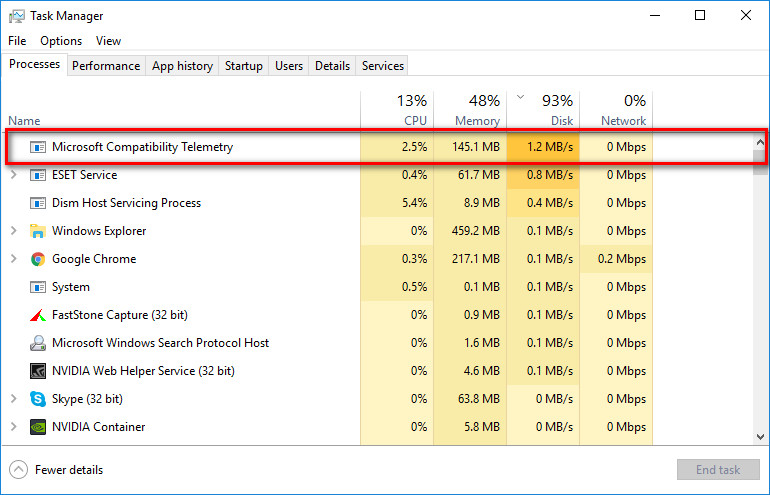Click the Task Manager title bar icon

17,16
